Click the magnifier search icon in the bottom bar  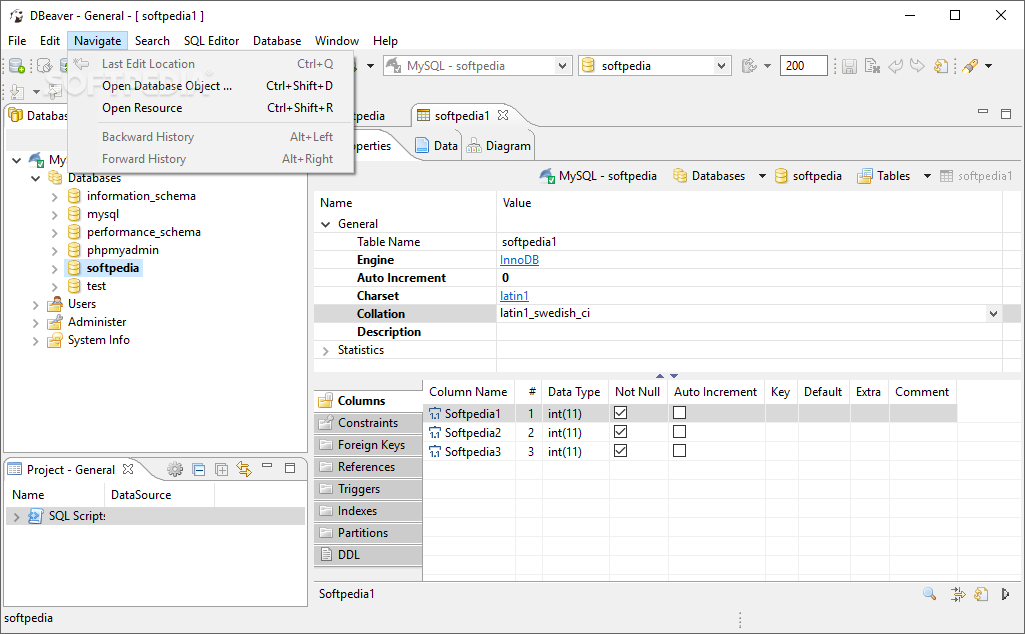929,593
